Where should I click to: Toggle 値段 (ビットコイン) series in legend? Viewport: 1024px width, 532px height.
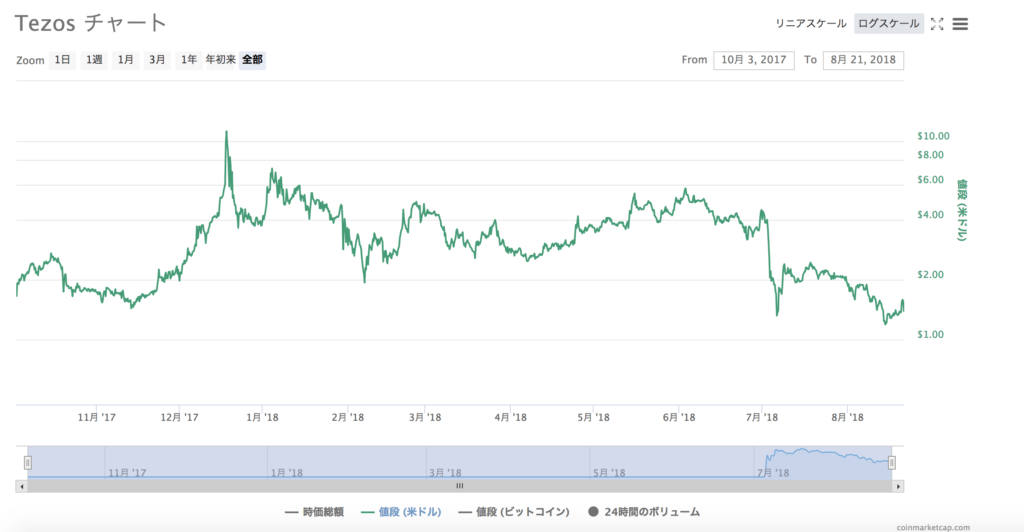pyautogui.click(x=514, y=512)
